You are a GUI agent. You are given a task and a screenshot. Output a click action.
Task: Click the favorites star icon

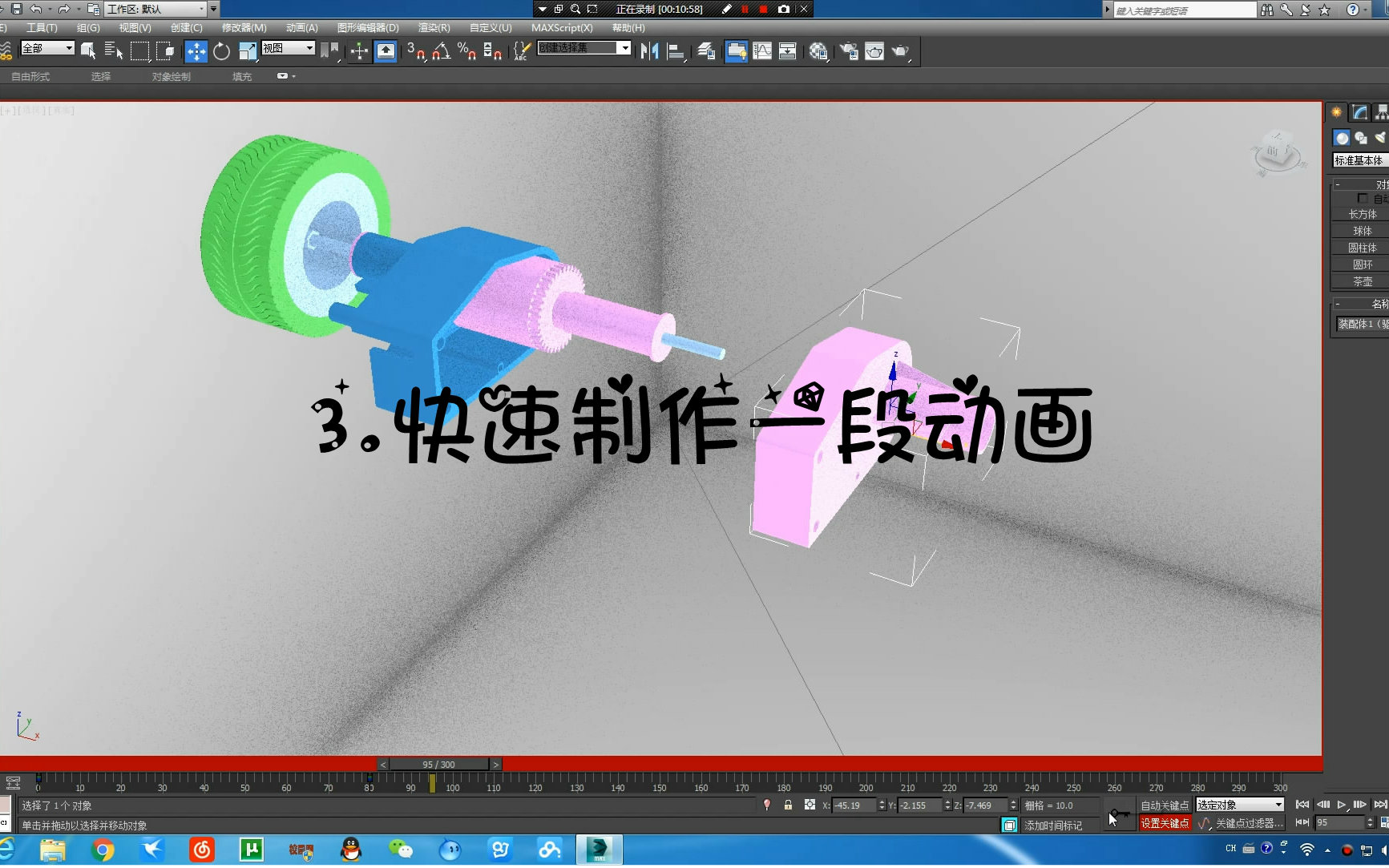(x=1325, y=10)
